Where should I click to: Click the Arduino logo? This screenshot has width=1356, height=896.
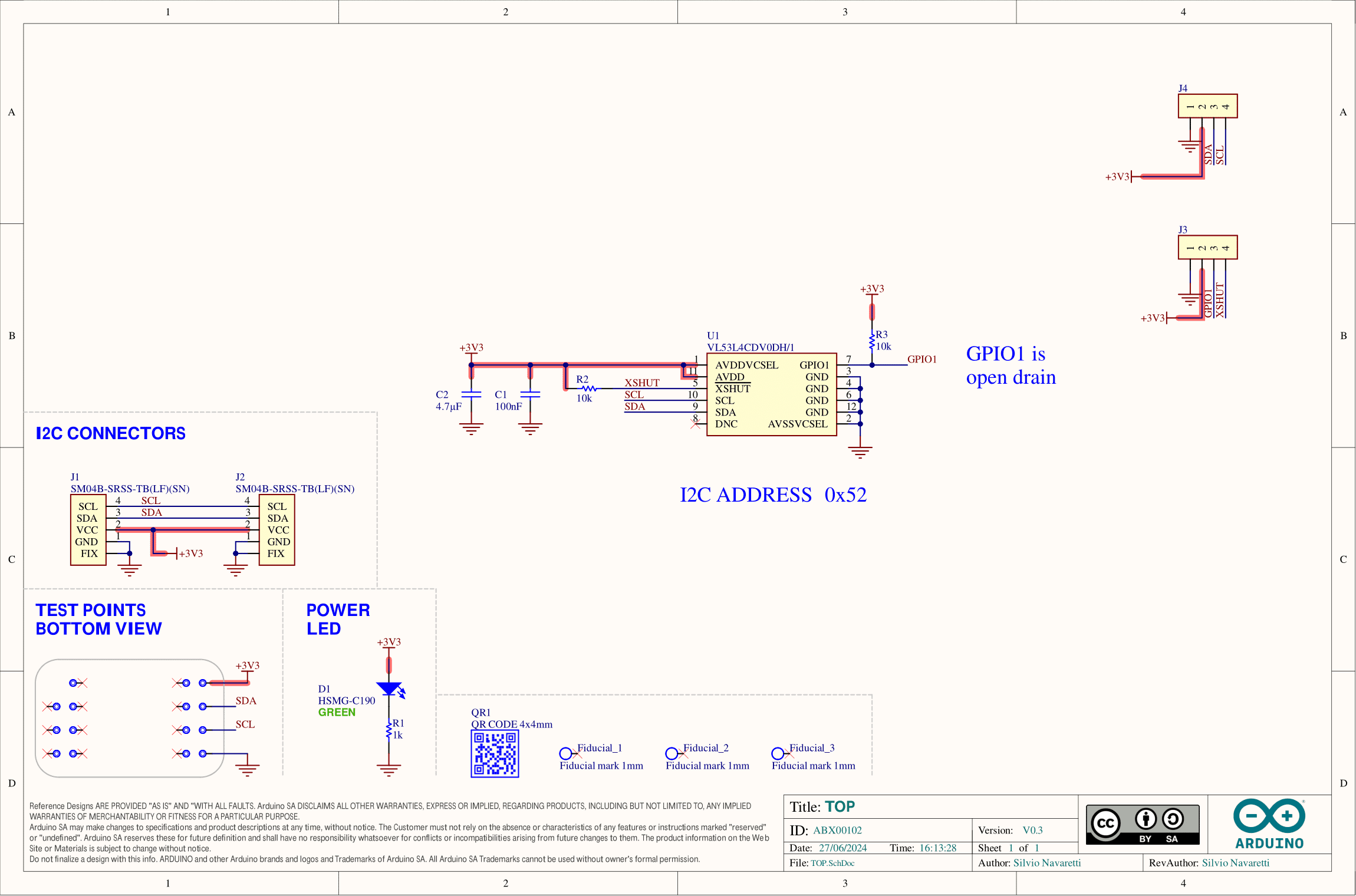[x=1269, y=823]
